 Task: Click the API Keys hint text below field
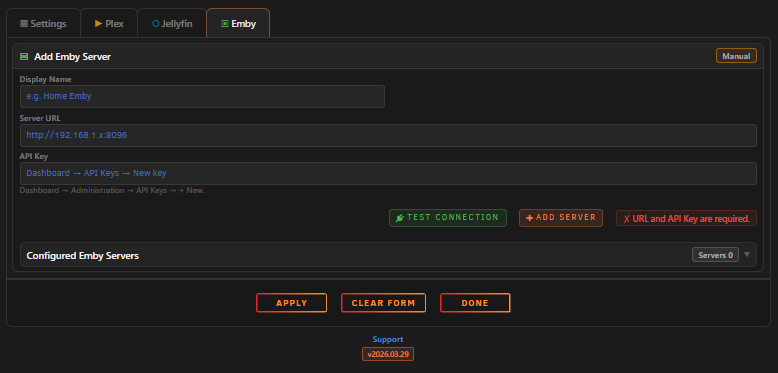(x=112, y=190)
